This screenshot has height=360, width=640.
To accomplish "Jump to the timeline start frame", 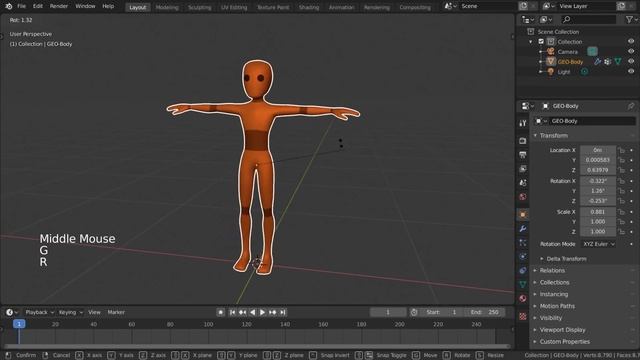I will 232,312.
